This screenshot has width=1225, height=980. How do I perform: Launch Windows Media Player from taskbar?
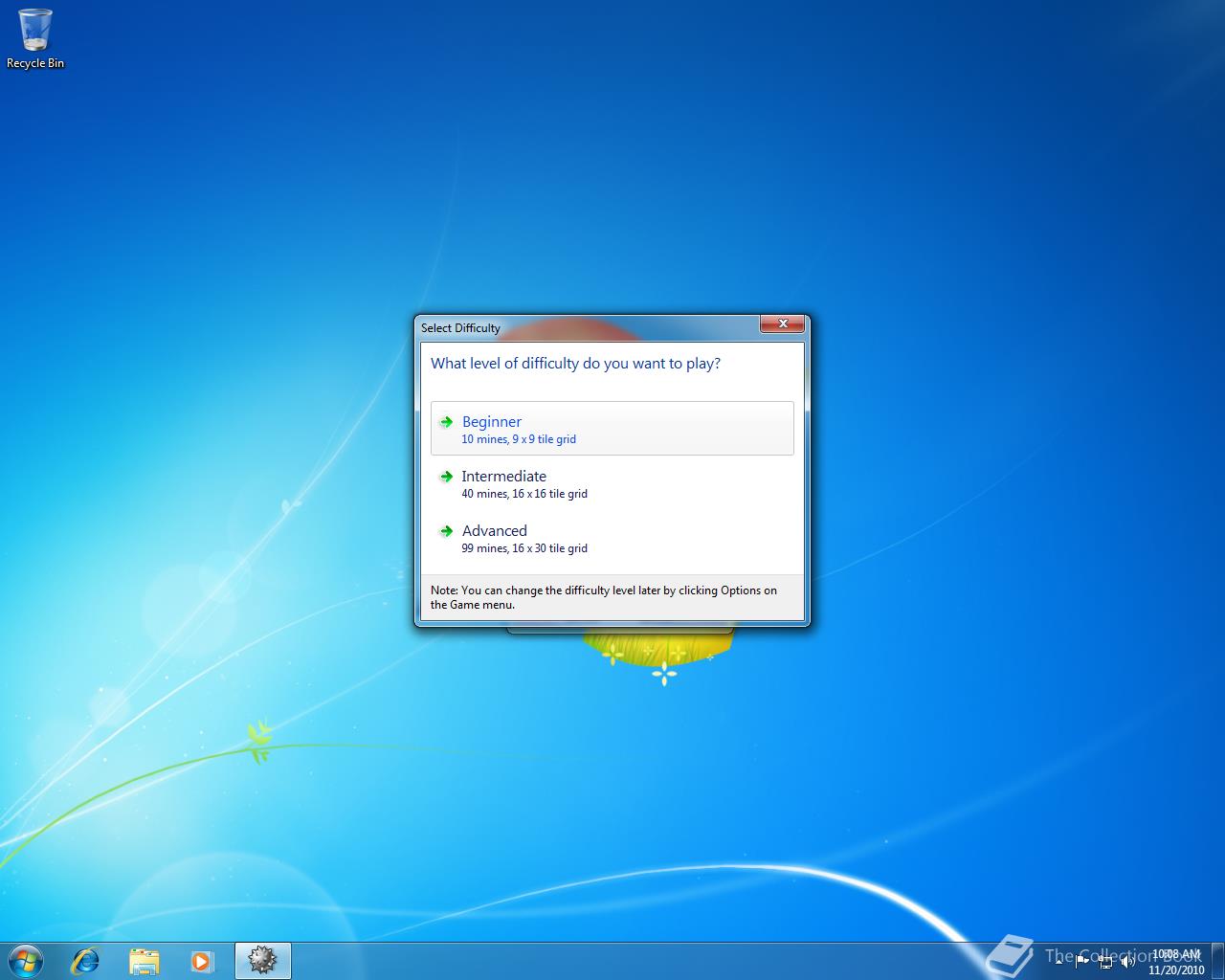[x=202, y=960]
